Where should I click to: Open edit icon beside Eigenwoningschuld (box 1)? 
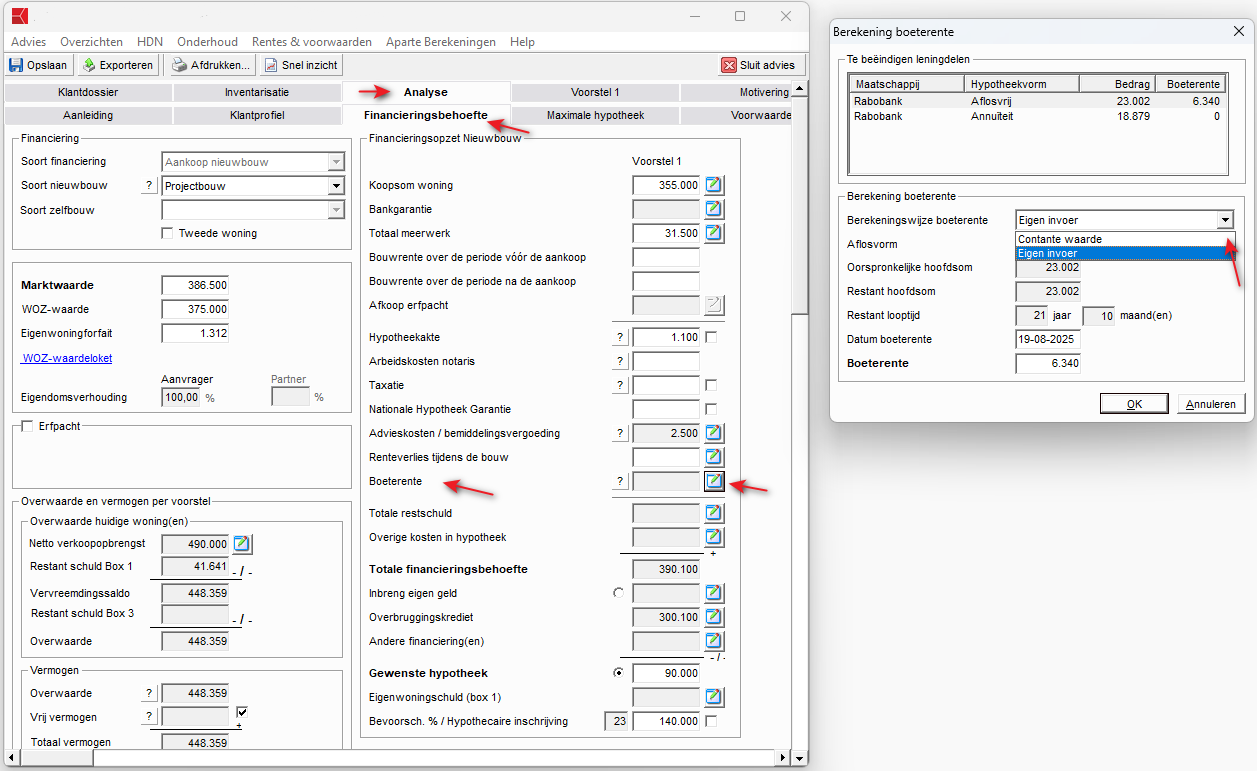coord(714,697)
